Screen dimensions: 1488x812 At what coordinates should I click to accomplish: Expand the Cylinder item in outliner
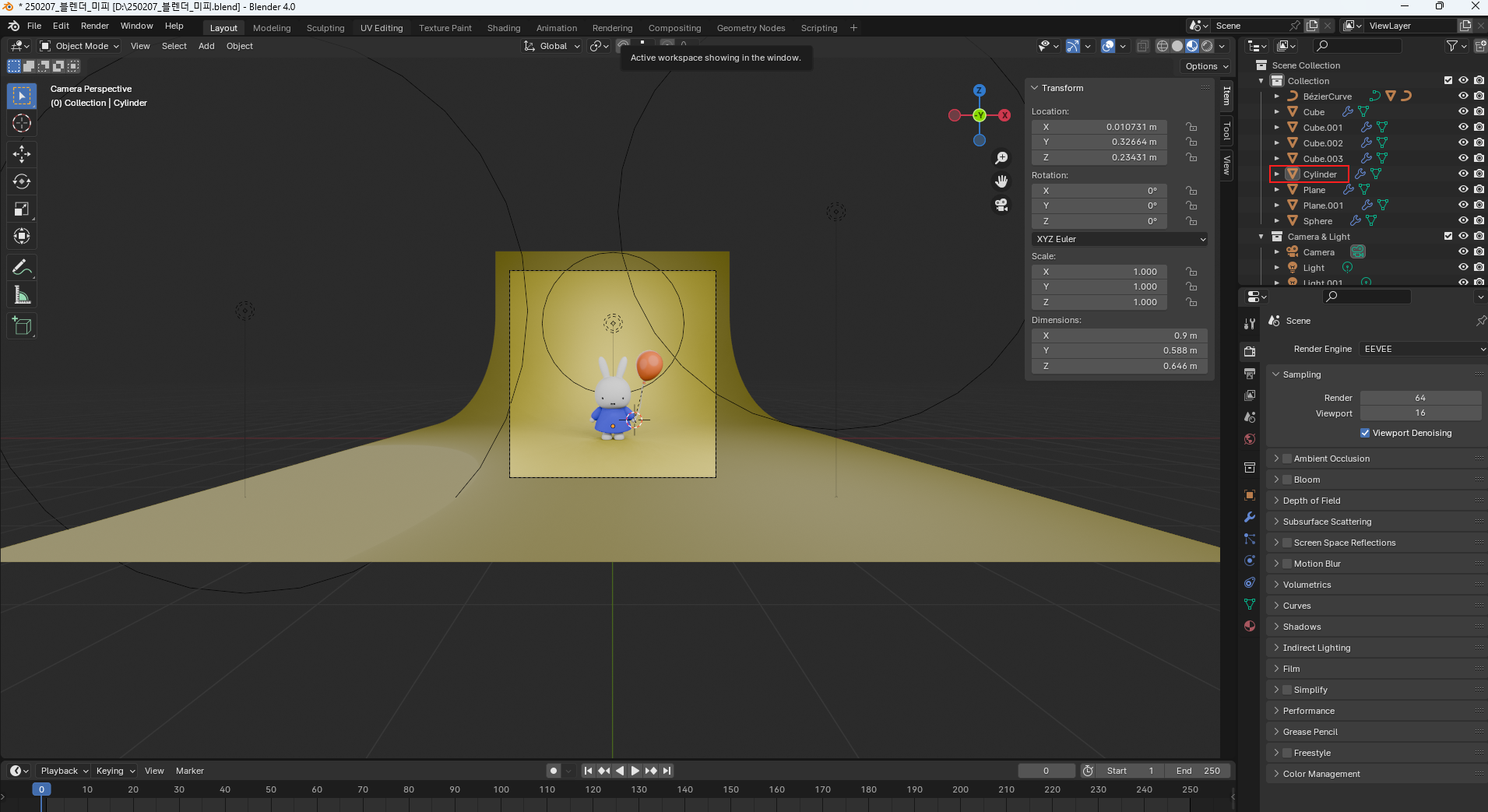click(1276, 174)
